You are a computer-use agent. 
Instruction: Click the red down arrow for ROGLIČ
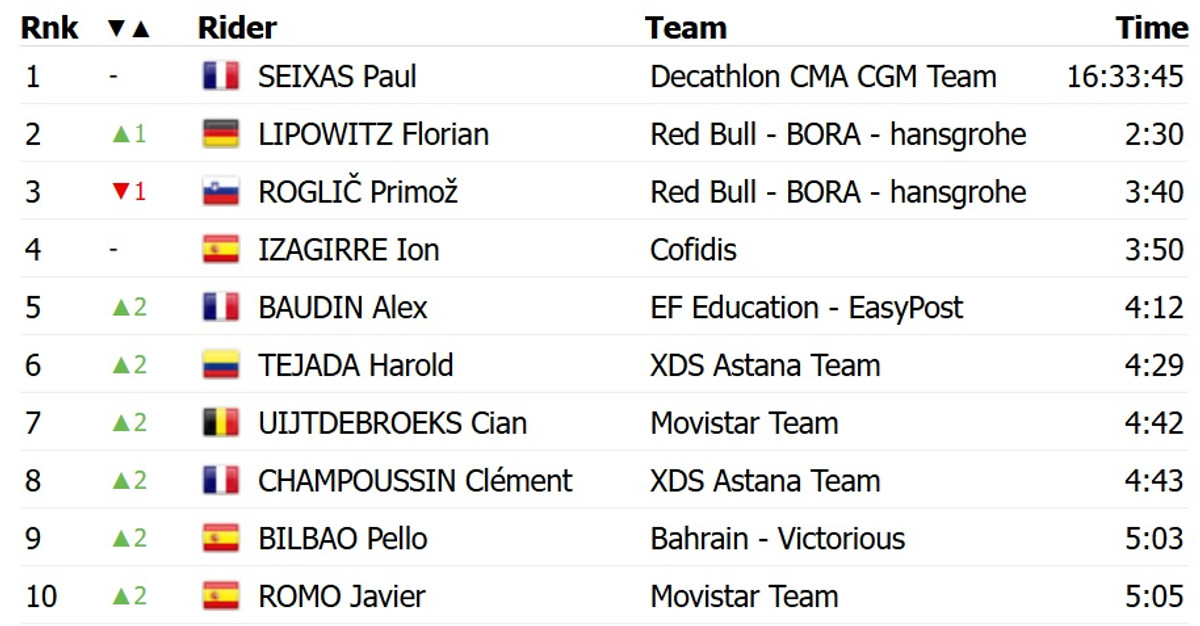pyautogui.click(x=120, y=192)
